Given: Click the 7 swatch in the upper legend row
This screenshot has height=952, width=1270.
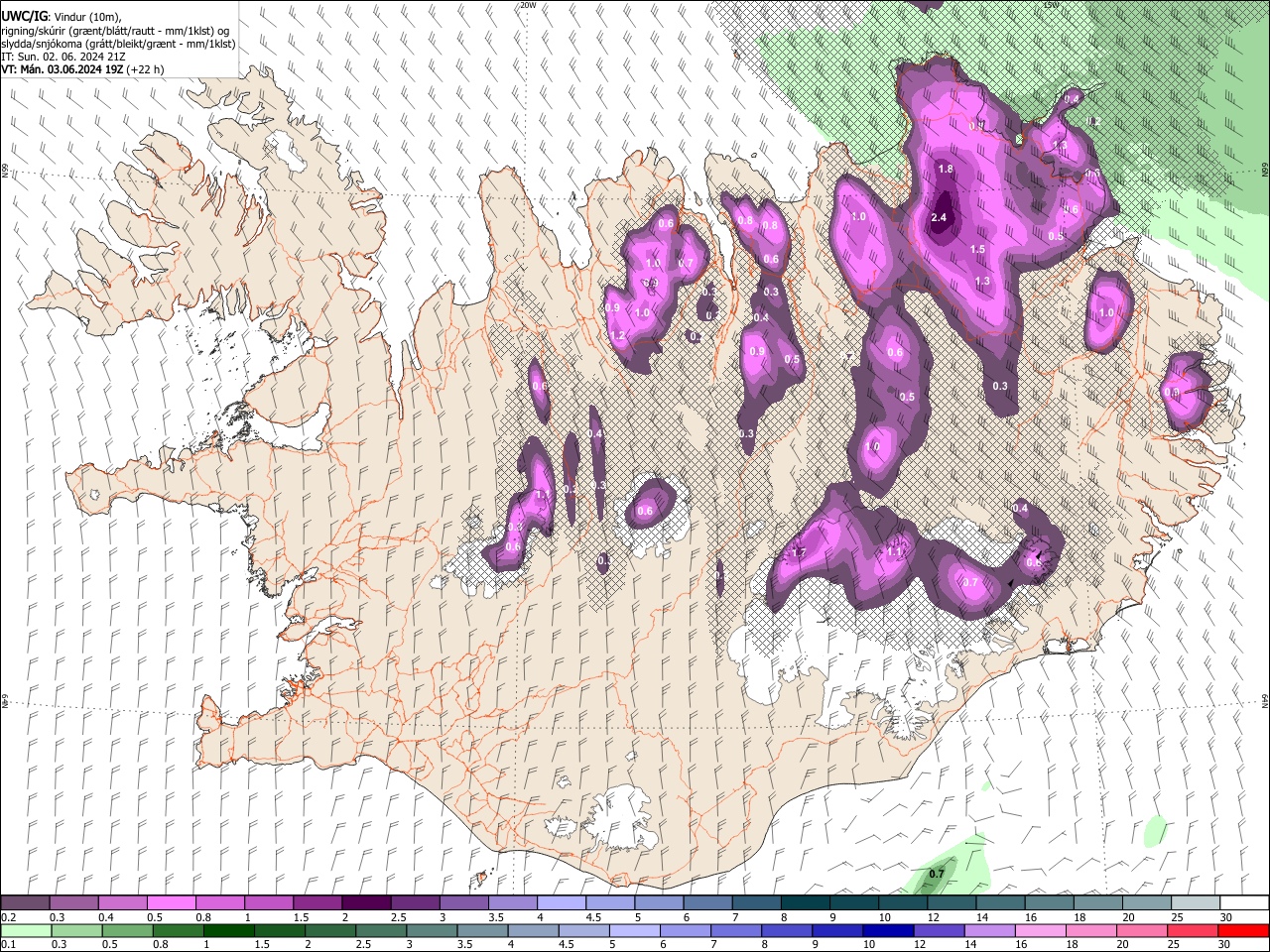Looking at the screenshot, I should click(756, 903).
